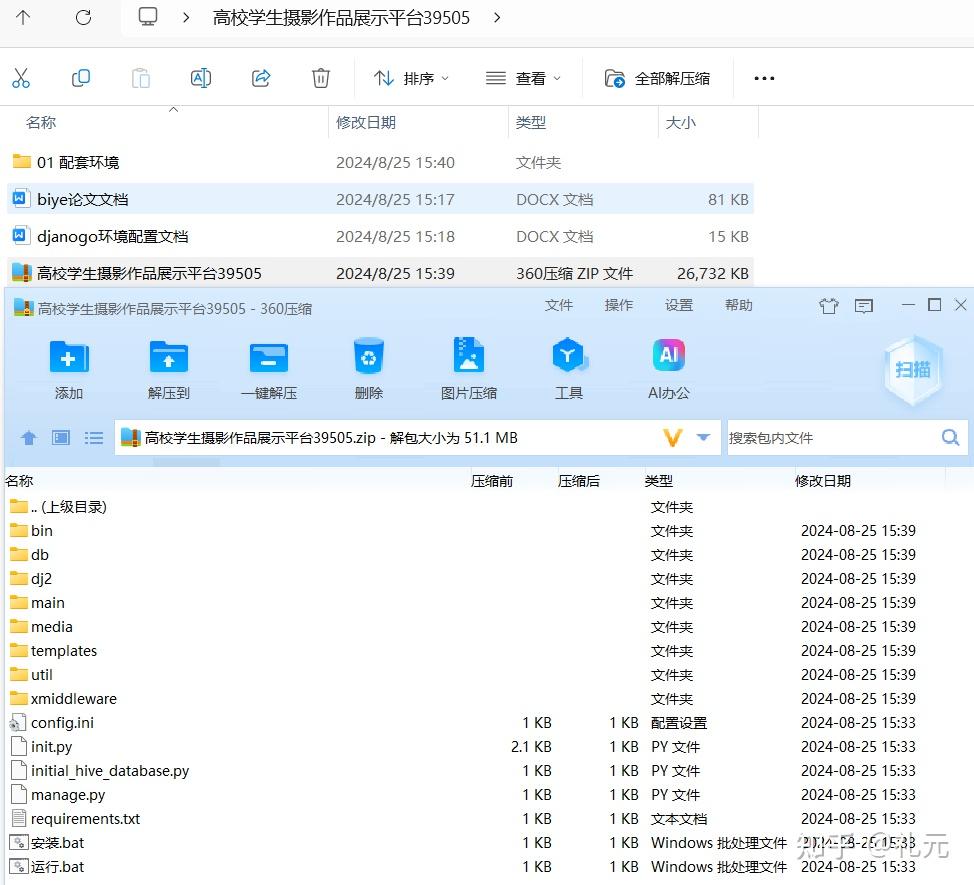
Task: Open the 帮助 menu in 360压缩
Action: 739,306
